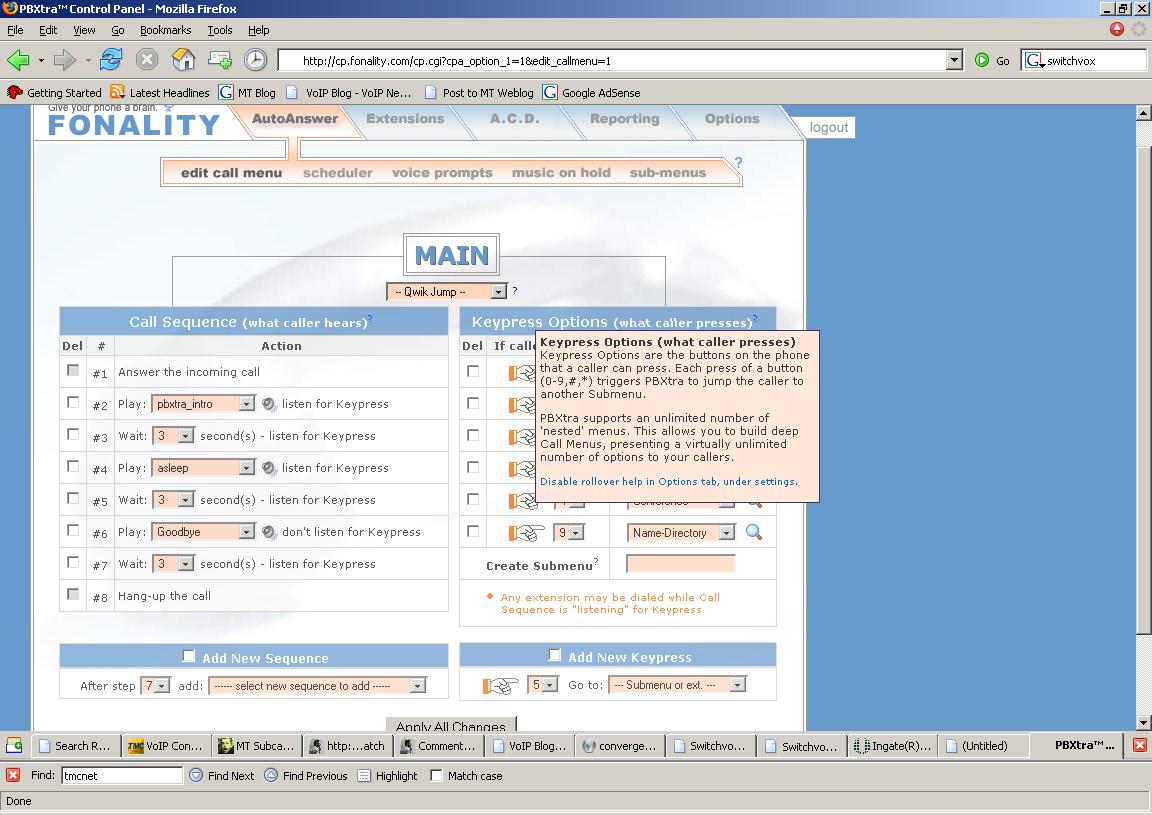The image size is (1152, 815).
Task: Open the Qwik Jump dropdown
Action: (x=447, y=292)
